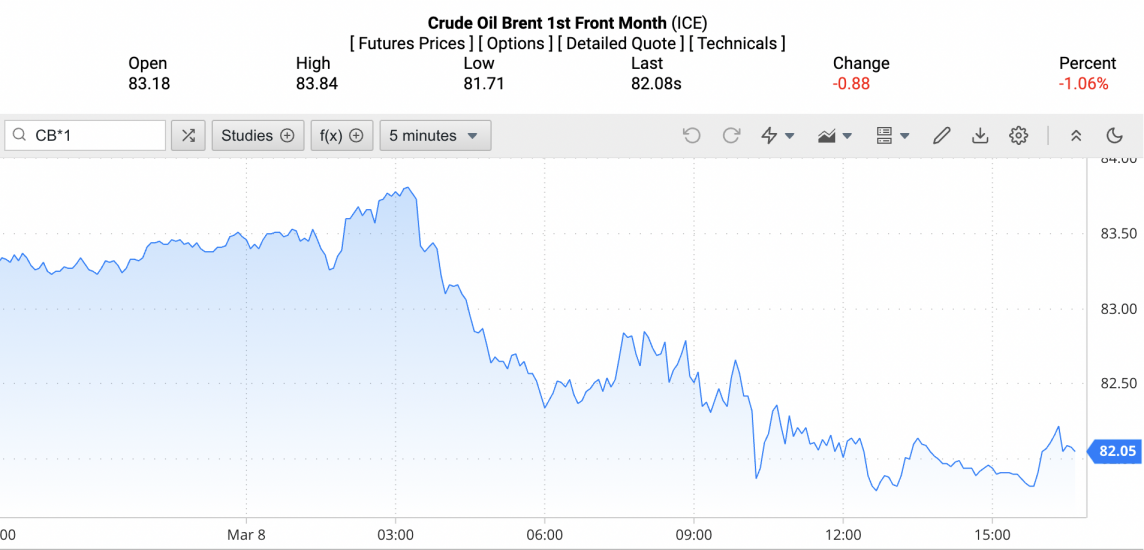
Task: Click the undo arrow icon
Action: [x=691, y=136]
